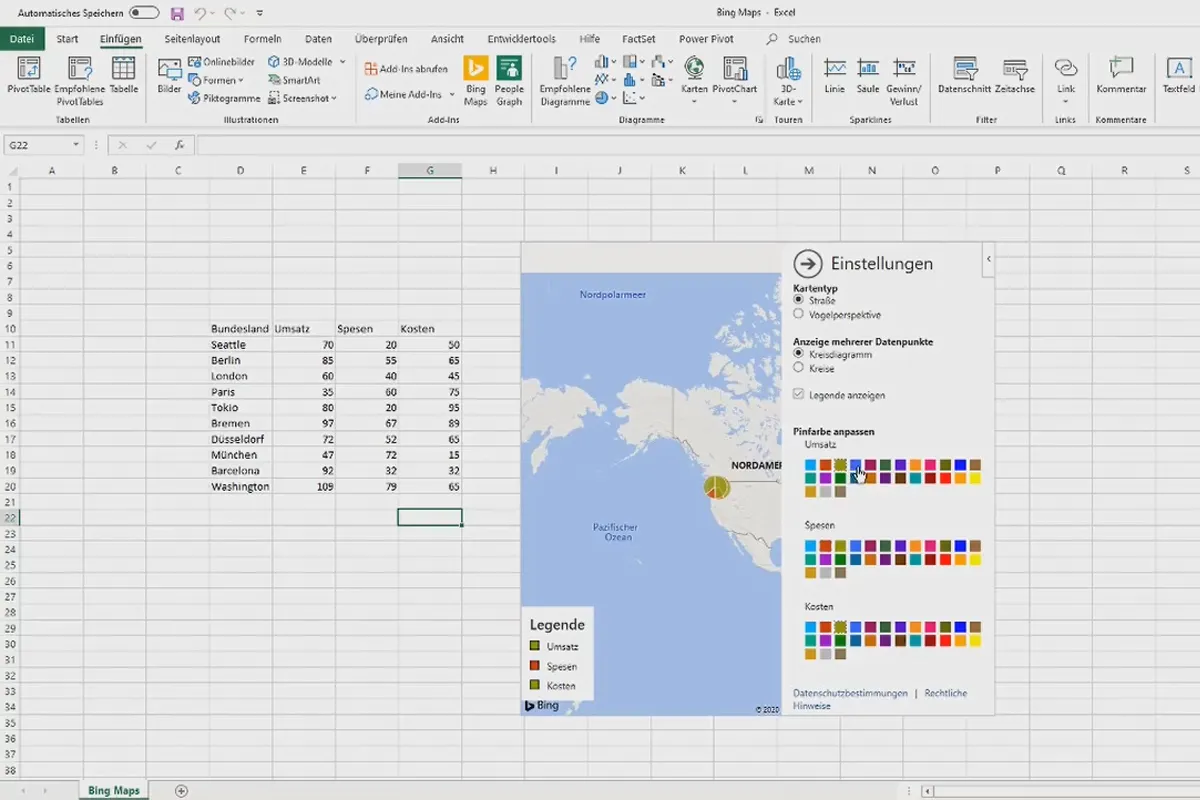
Task: Open Datenschutzbestimmungen link
Action: 850,693
